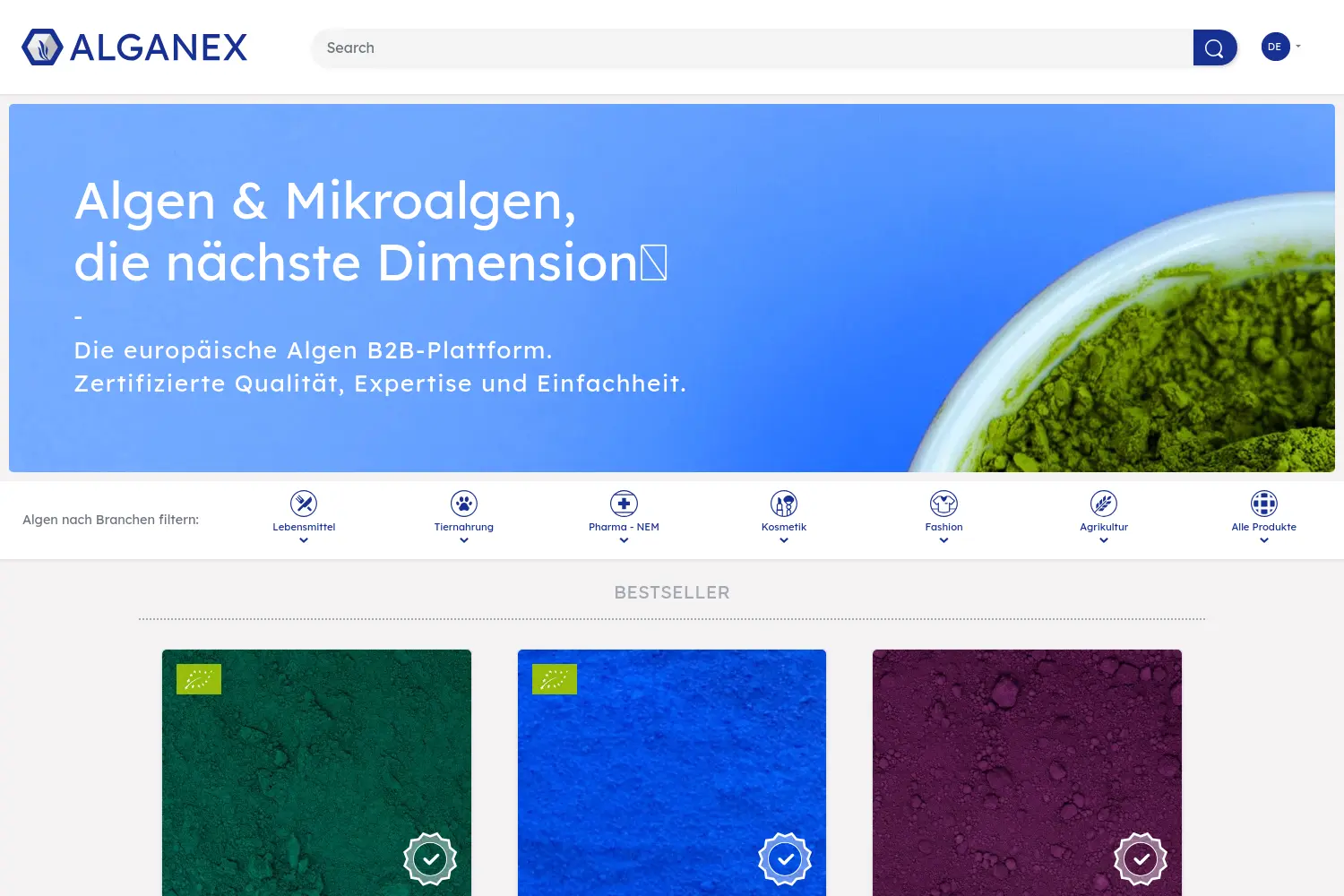Image resolution: width=1344 pixels, height=896 pixels.
Task: Expand the Kosmetik chevron
Action: (784, 540)
